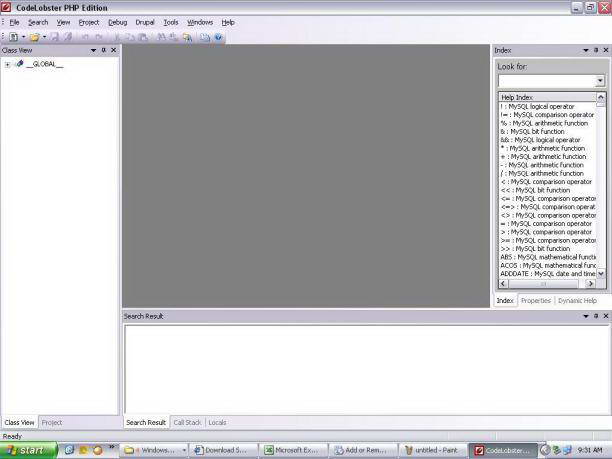Select '&& : MySQL logical operator' entry
This screenshot has width=612, height=459.
(541, 140)
